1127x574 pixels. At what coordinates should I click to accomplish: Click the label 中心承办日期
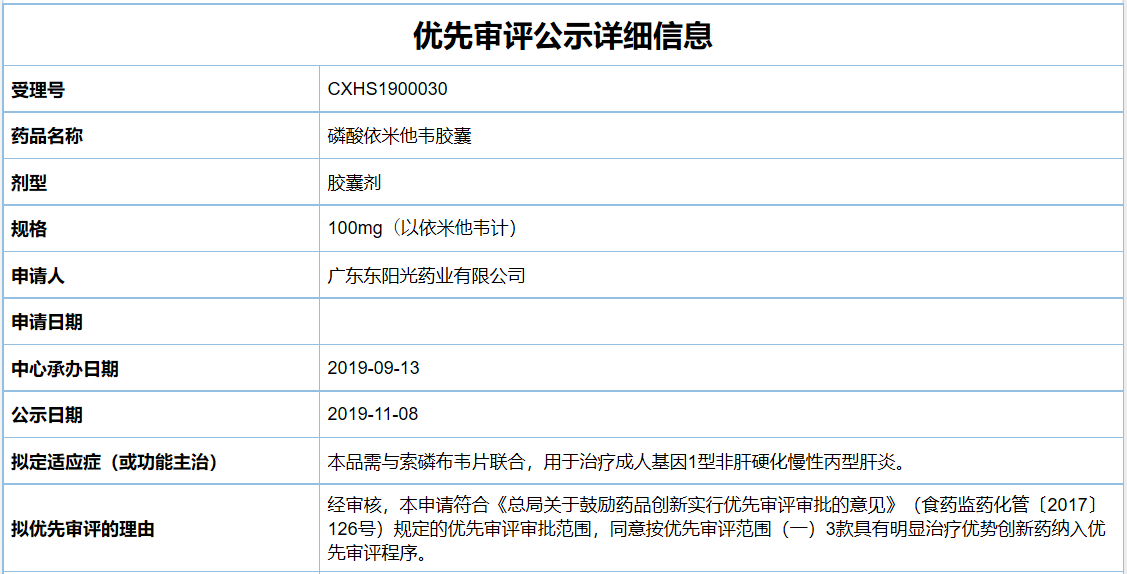(x=65, y=369)
